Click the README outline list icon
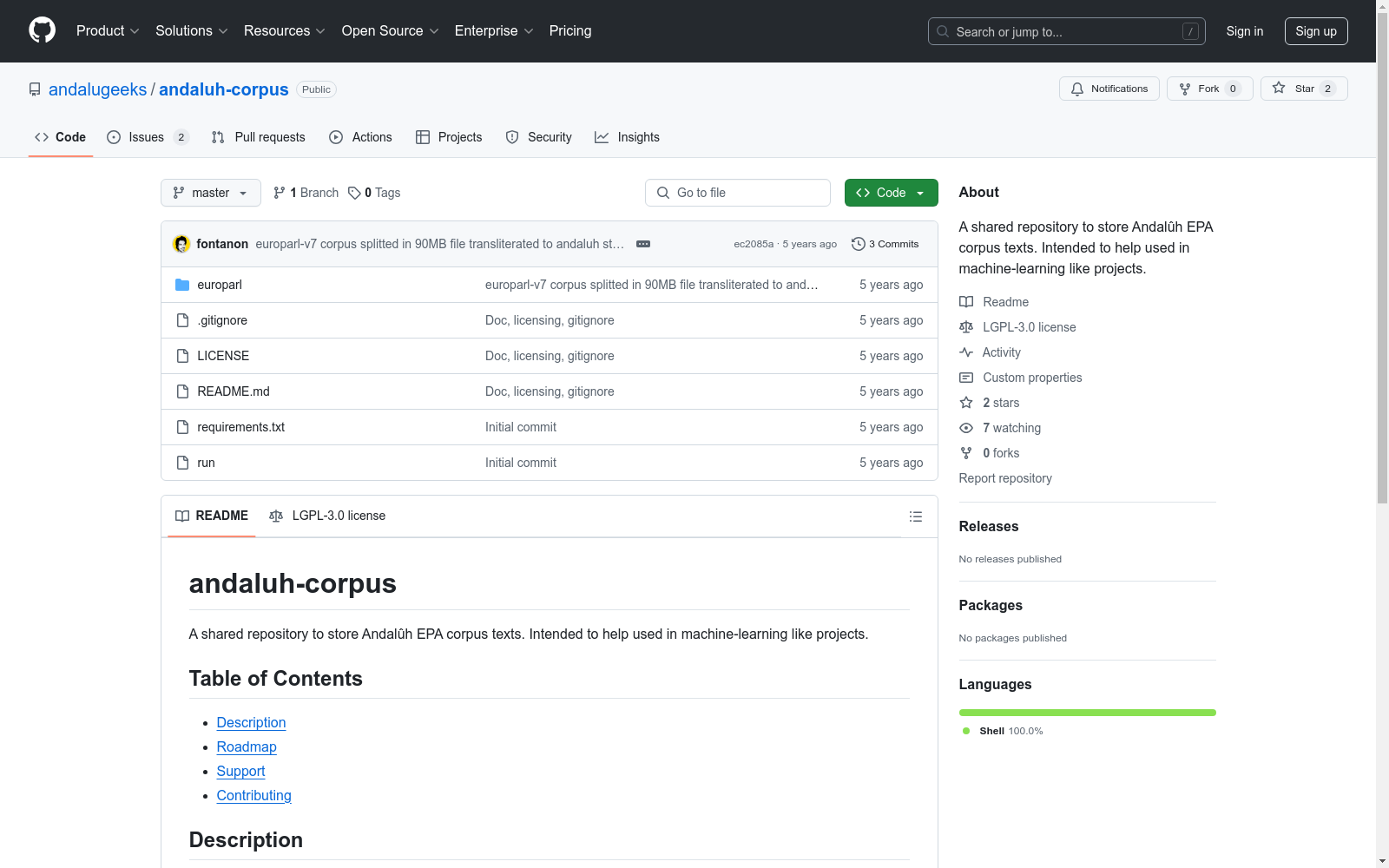This screenshot has height=868, width=1389. [x=915, y=516]
